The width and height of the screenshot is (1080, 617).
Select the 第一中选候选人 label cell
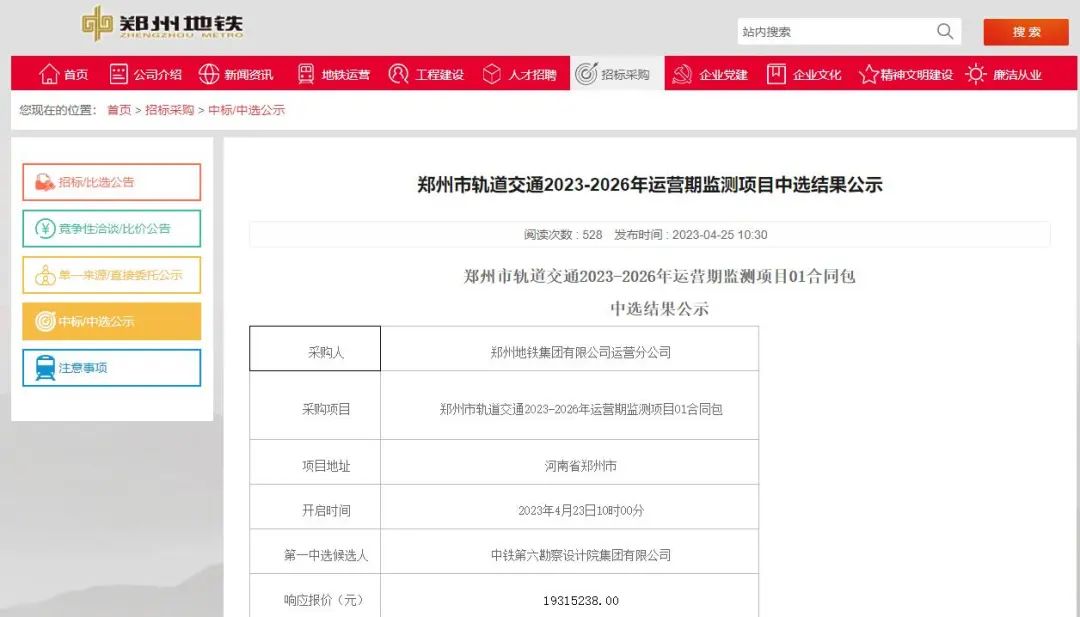click(x=315, y=552)
